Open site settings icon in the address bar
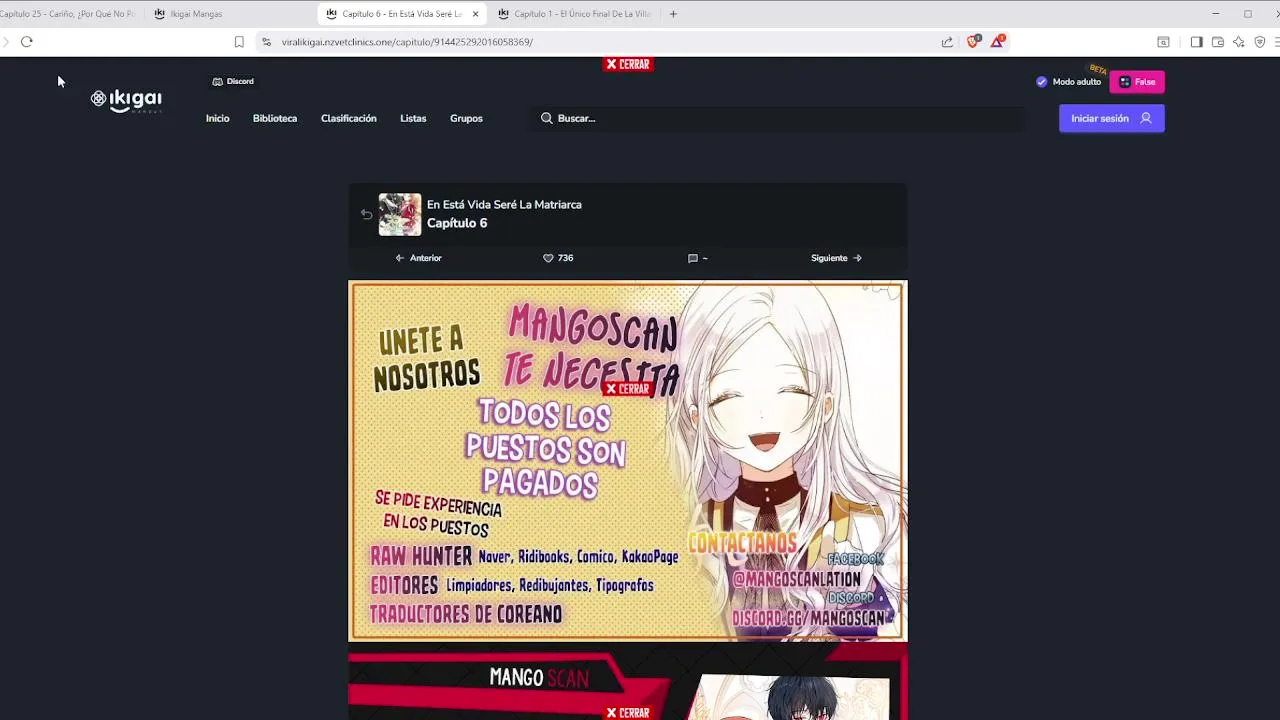Screen dimensions: 1280x720 266,42
